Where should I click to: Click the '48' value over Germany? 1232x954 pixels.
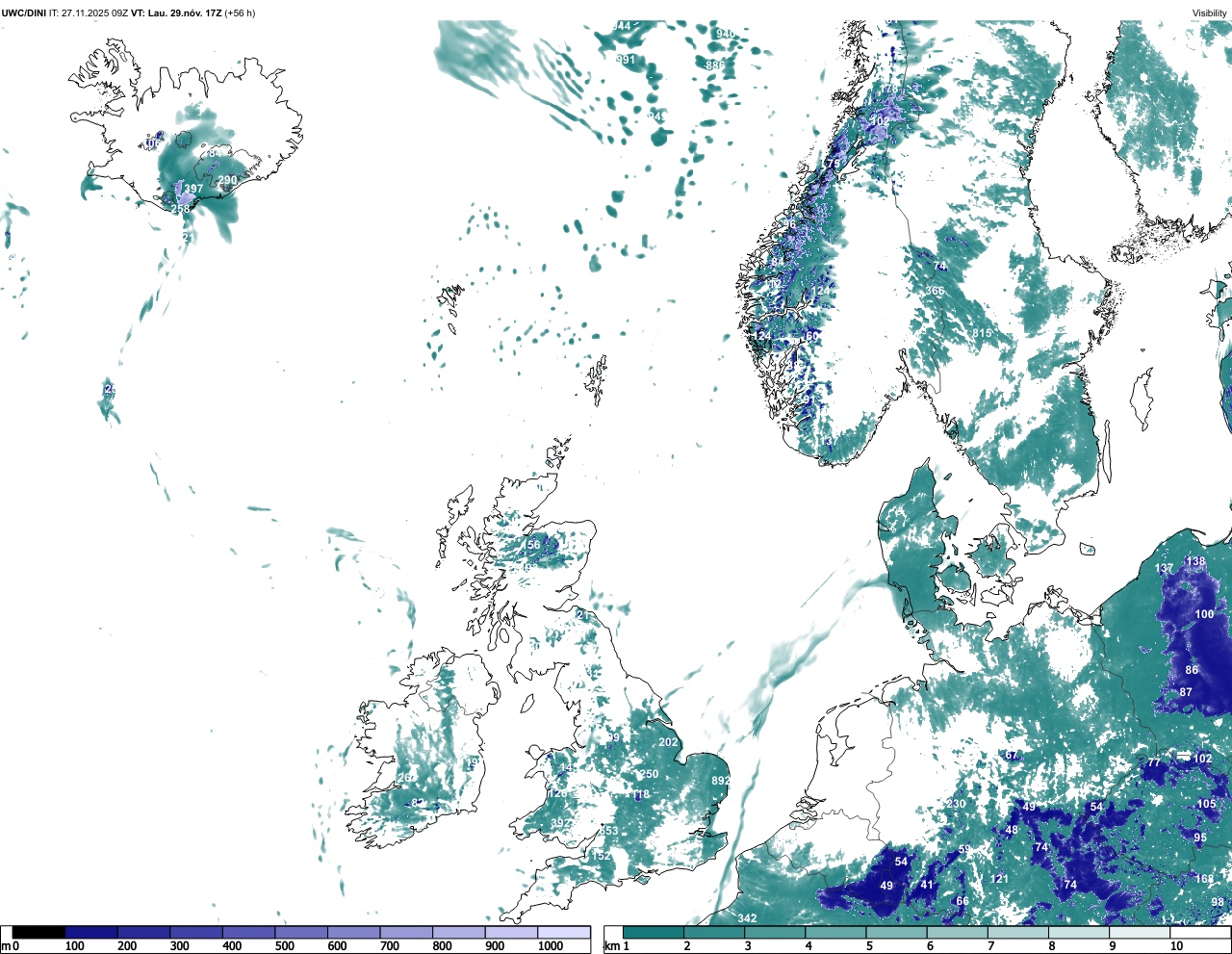pyautogui.click(x=1012, y=830)
